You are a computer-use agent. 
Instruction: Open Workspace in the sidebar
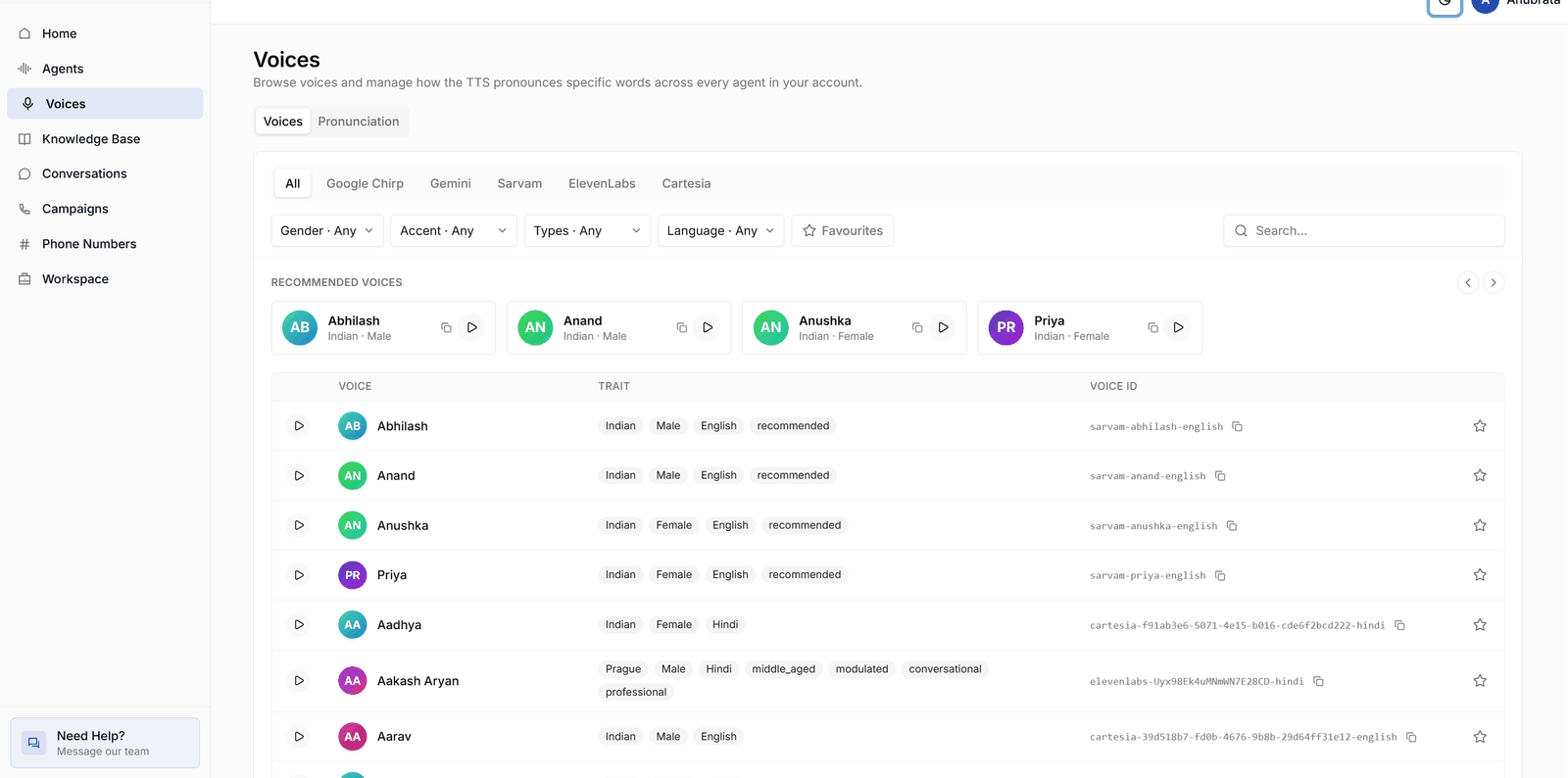tap(105, 279)
